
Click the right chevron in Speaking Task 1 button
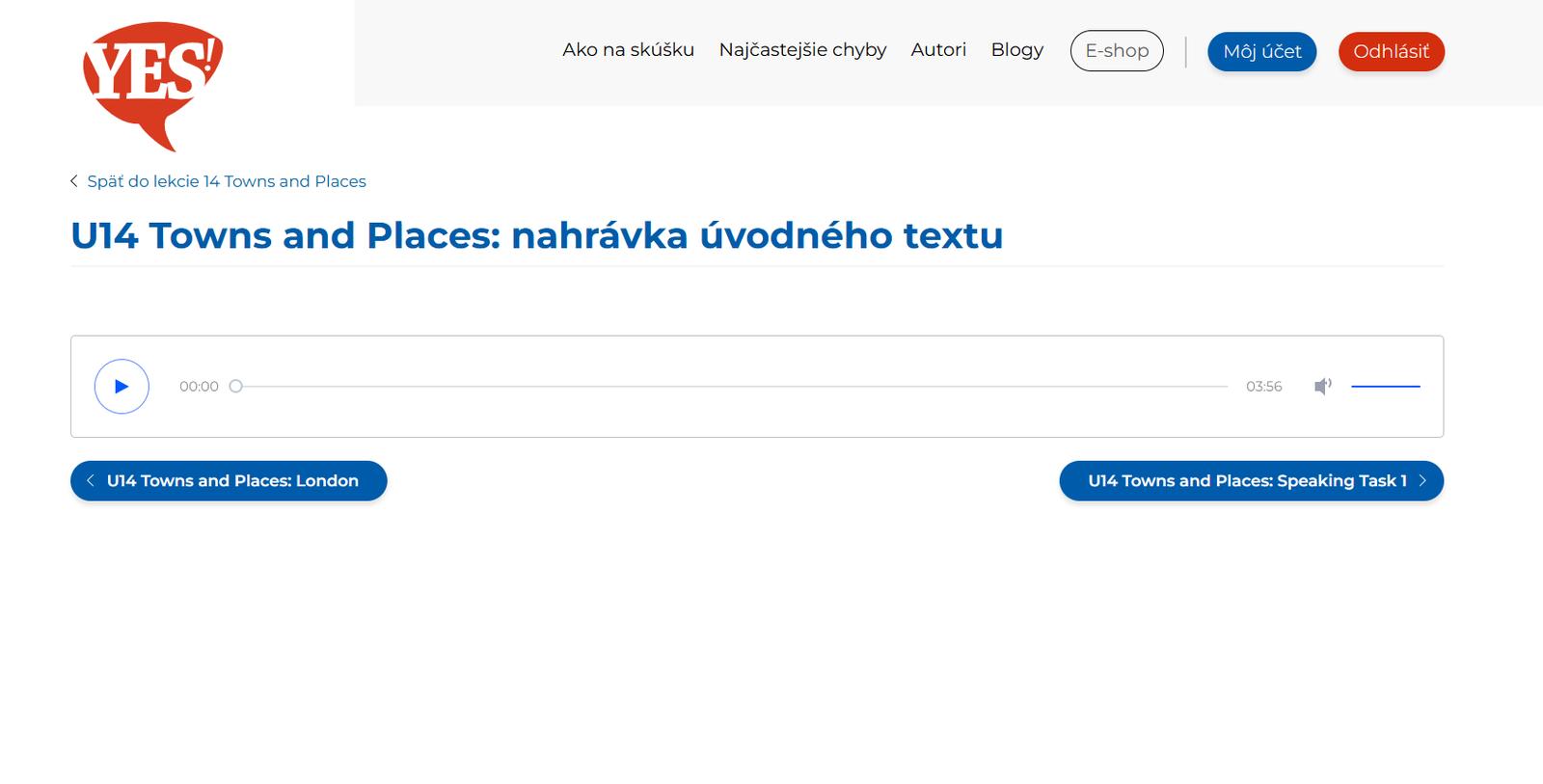(x=1422, y=481)
